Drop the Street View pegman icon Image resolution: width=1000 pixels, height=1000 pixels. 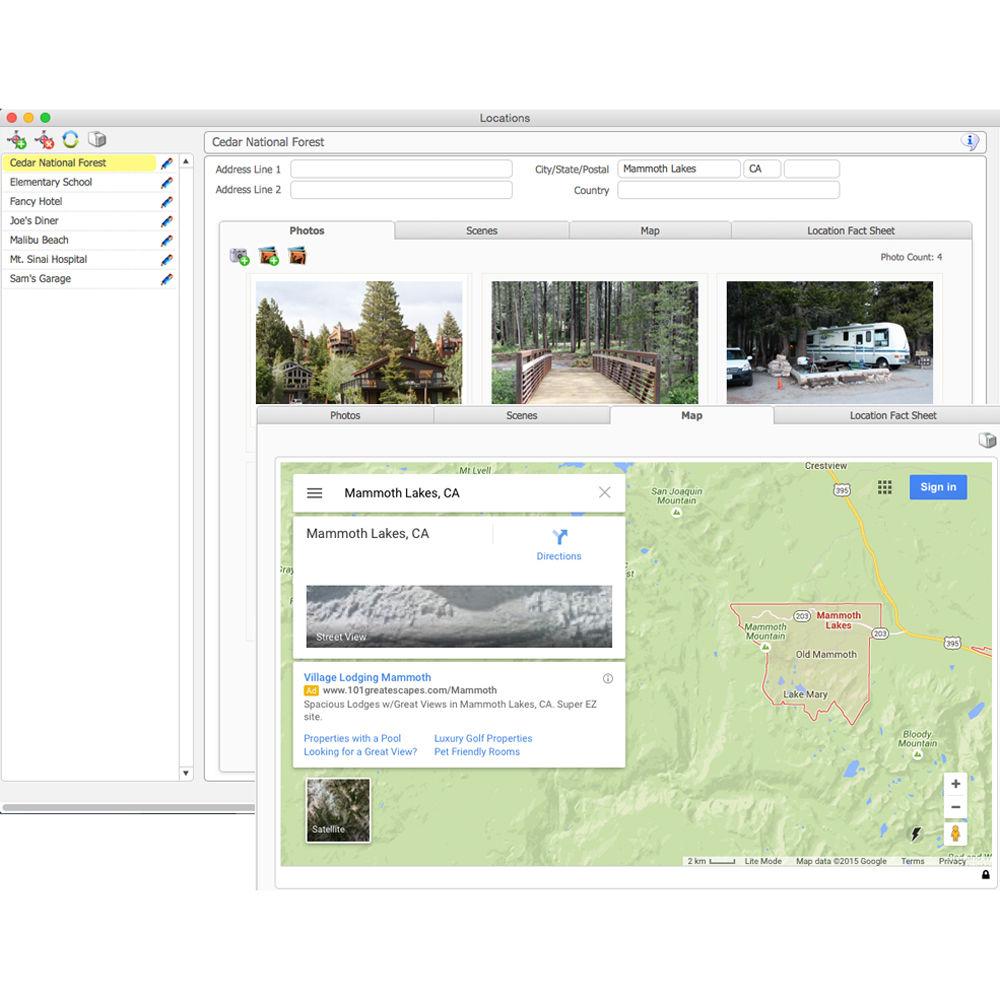pyautogui.click(x=955, y=833)
